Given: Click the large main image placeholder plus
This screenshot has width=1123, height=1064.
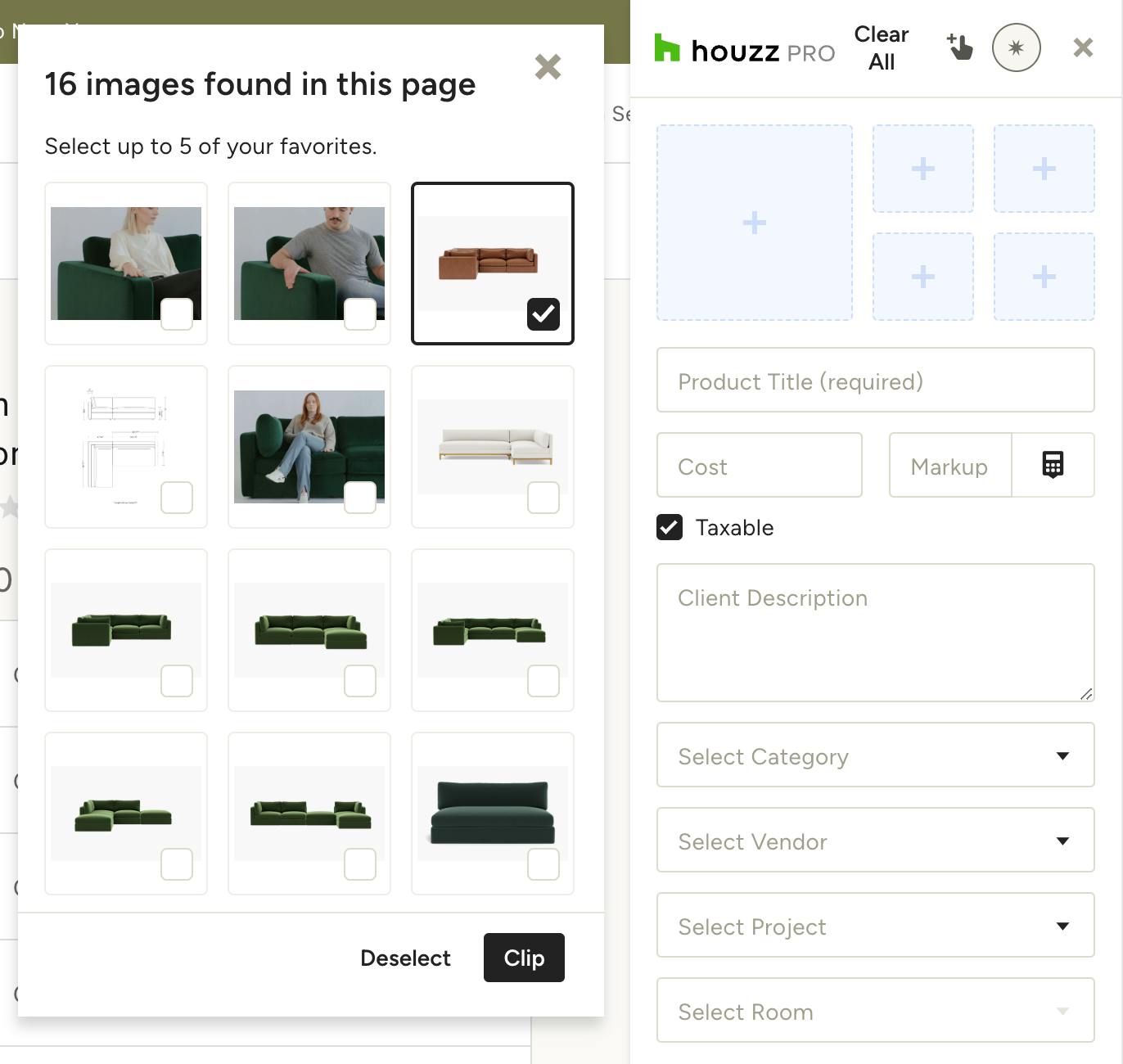Looking at the screenshot, I should click(x=754, y=223).
